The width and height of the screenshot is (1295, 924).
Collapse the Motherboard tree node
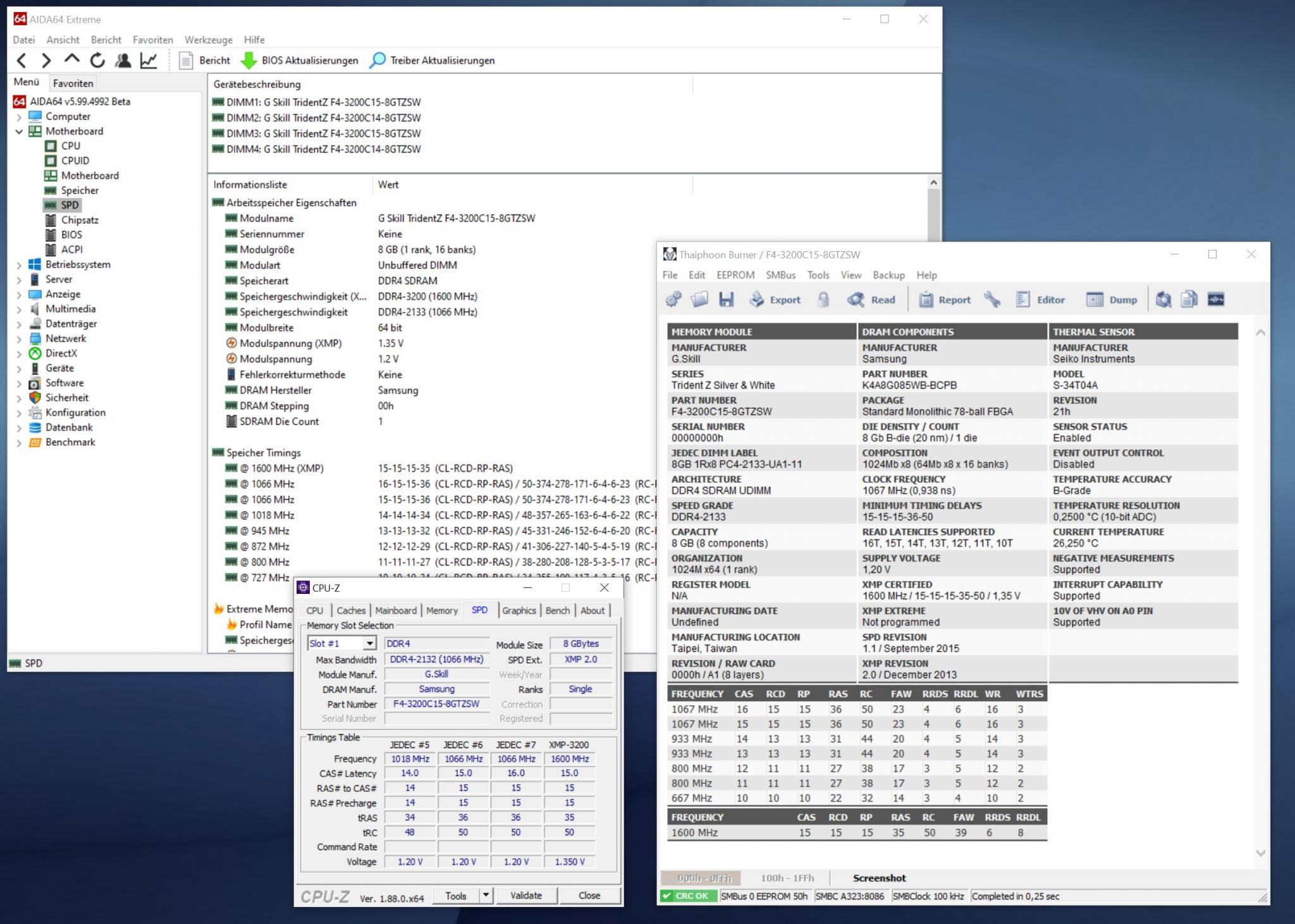[19, 132]
